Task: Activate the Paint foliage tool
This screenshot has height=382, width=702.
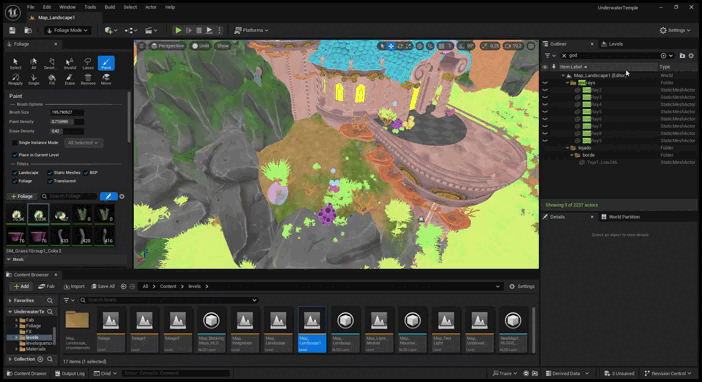Action: 106,63
